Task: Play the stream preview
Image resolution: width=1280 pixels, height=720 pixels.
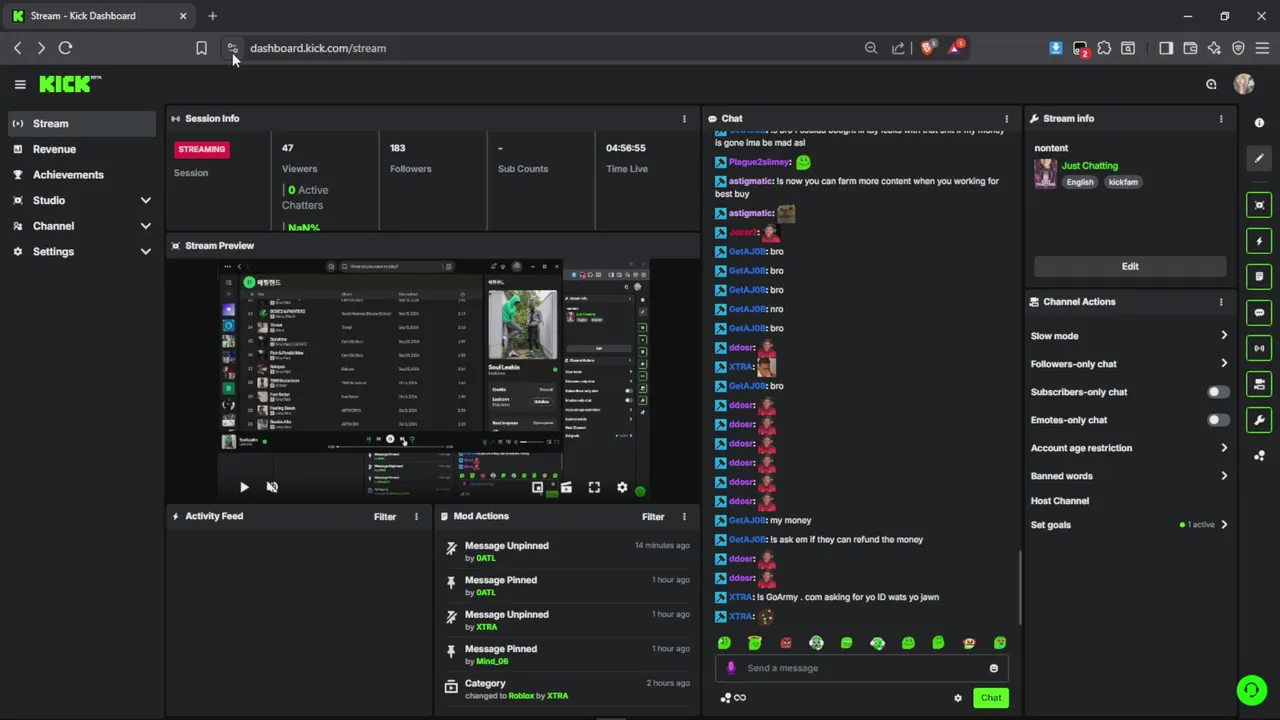Action: [244, 487]
